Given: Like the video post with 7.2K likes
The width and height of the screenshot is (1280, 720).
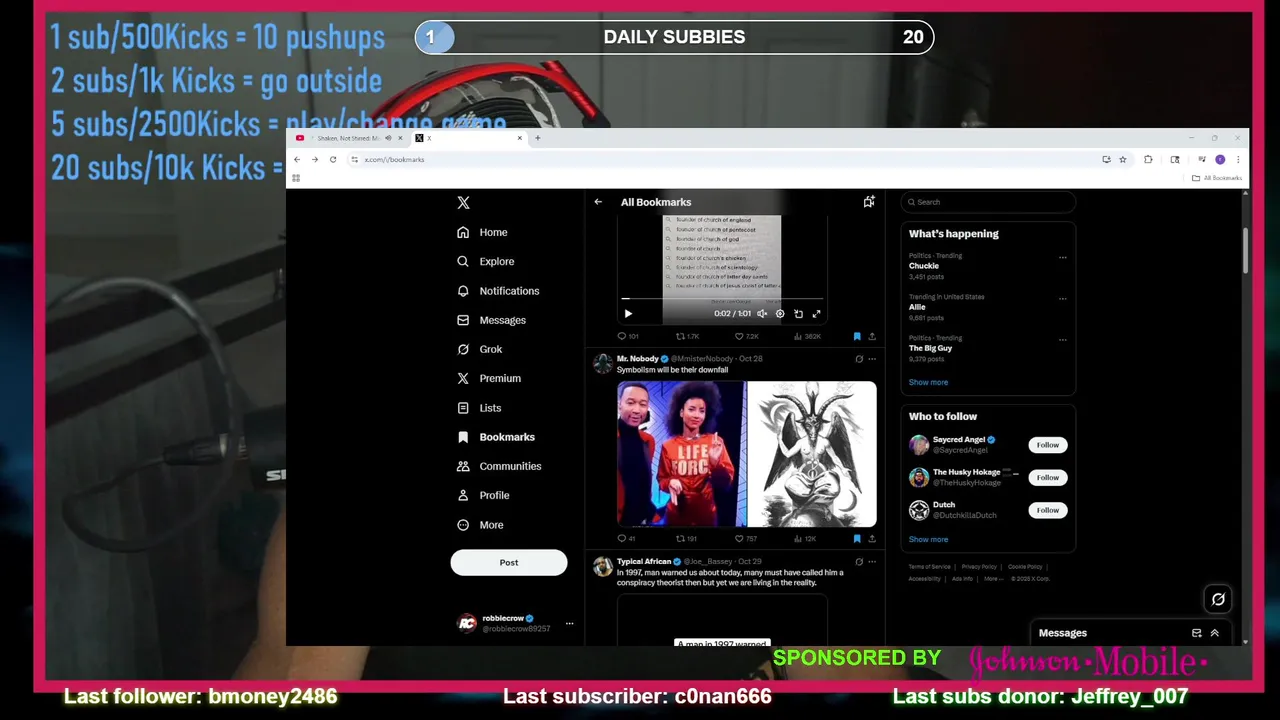Looking at the screenshot, I should (747, 337).
